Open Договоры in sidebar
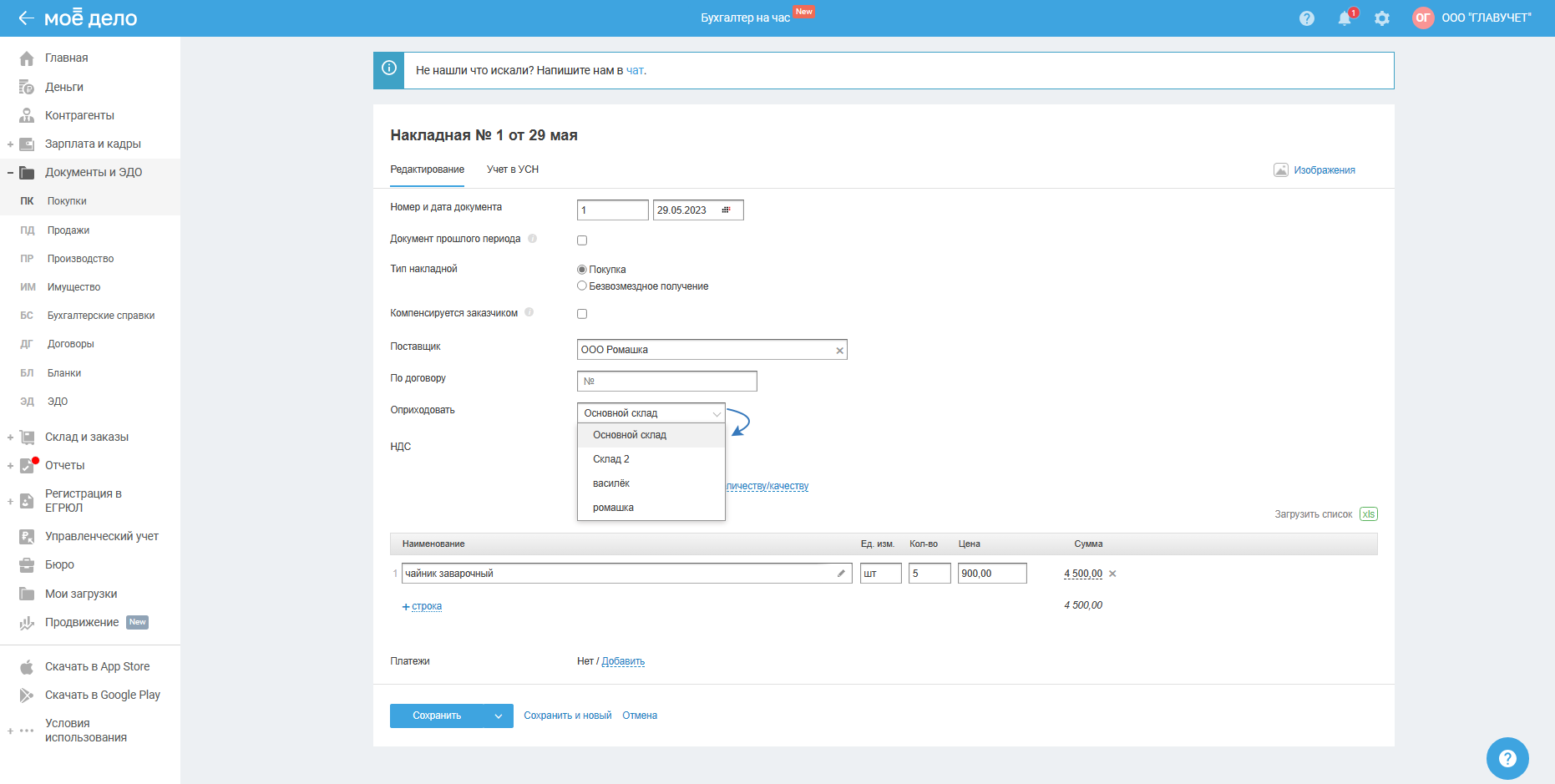The width and height of the screenshot is (1555, 784). click(x=71, y=344)
